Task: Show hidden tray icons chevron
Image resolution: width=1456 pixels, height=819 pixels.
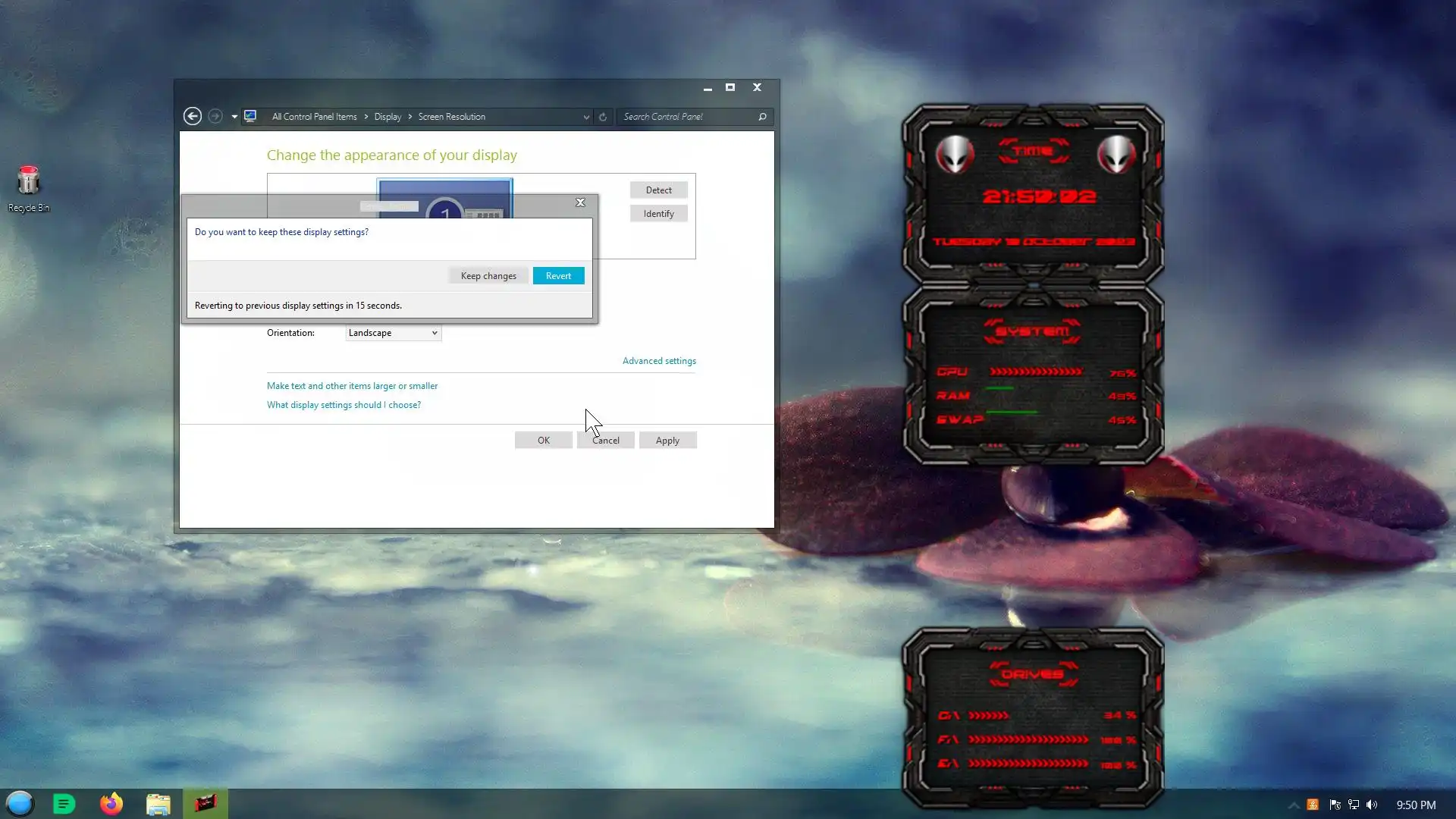Action: [x=1294, y=805]
